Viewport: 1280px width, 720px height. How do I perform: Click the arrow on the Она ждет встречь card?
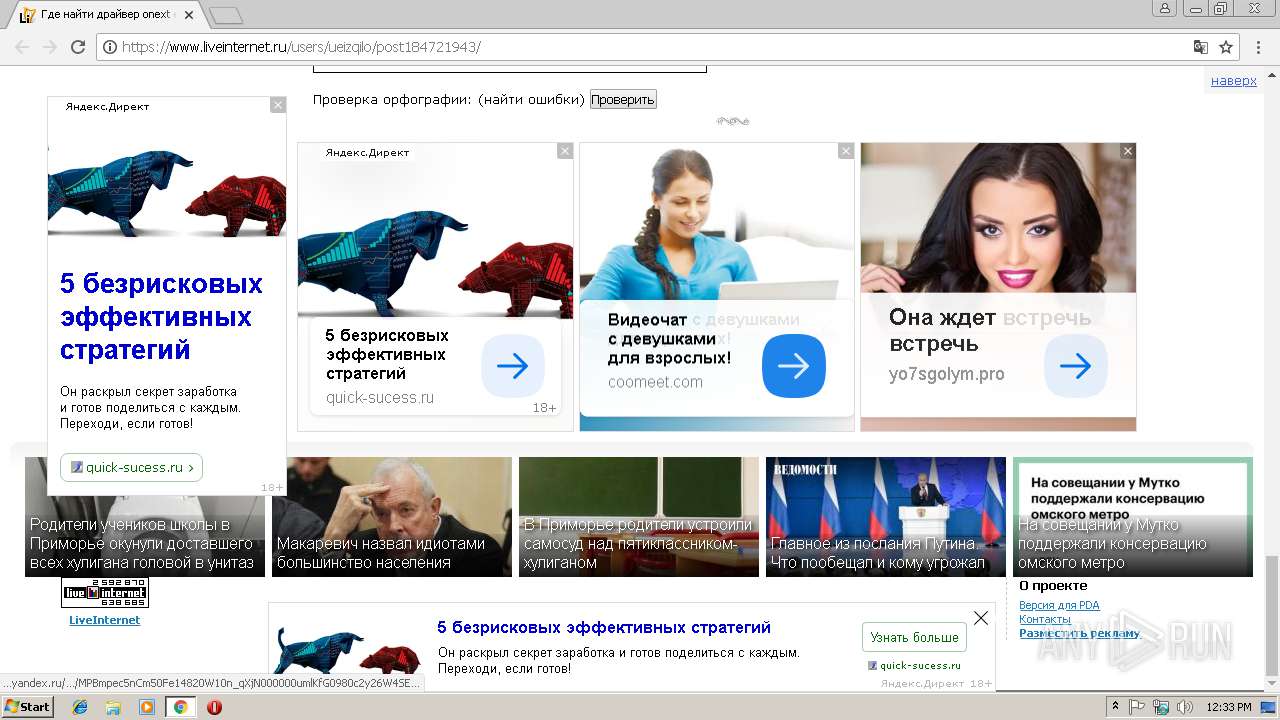1076,366
